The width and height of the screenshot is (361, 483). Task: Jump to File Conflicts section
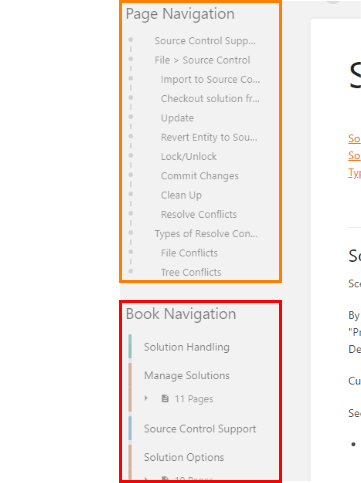tap(189, 253)
